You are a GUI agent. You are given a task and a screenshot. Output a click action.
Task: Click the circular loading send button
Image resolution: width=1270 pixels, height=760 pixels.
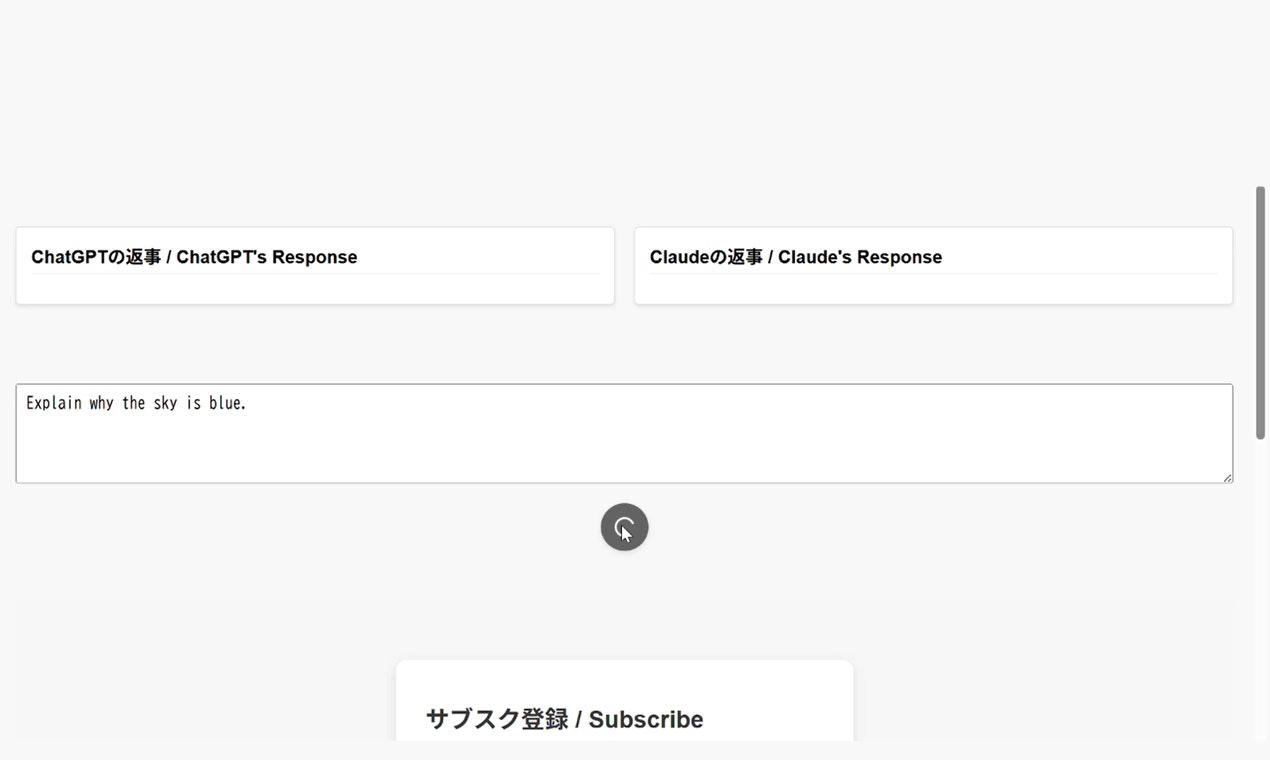point(624,527)
